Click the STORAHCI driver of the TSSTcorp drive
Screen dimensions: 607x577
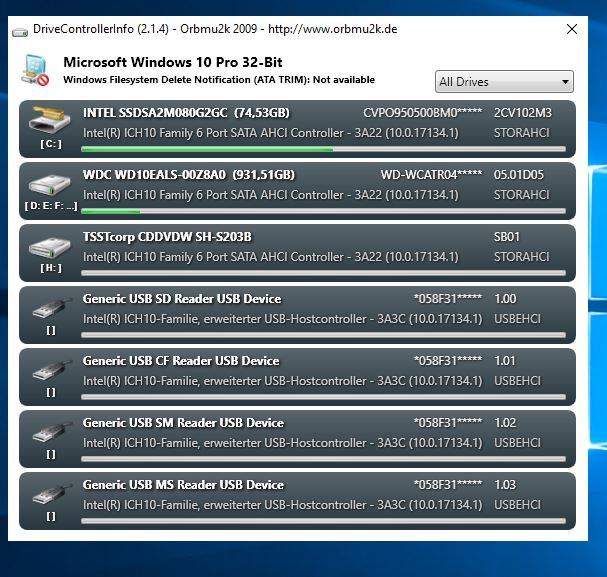point(521,257)
